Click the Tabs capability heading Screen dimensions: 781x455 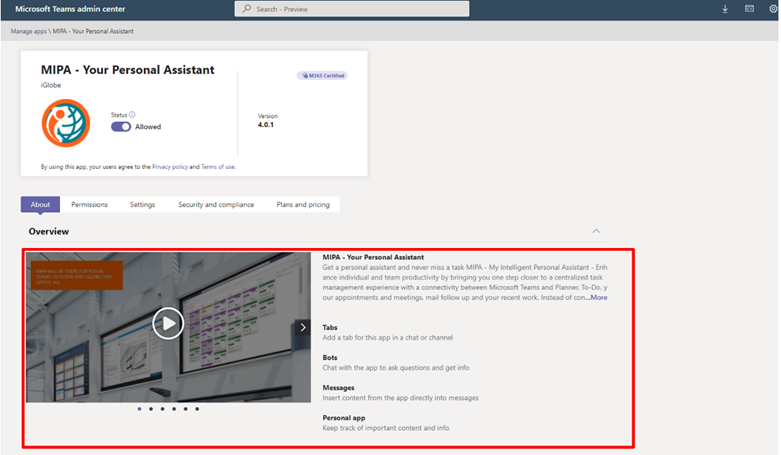330,327
